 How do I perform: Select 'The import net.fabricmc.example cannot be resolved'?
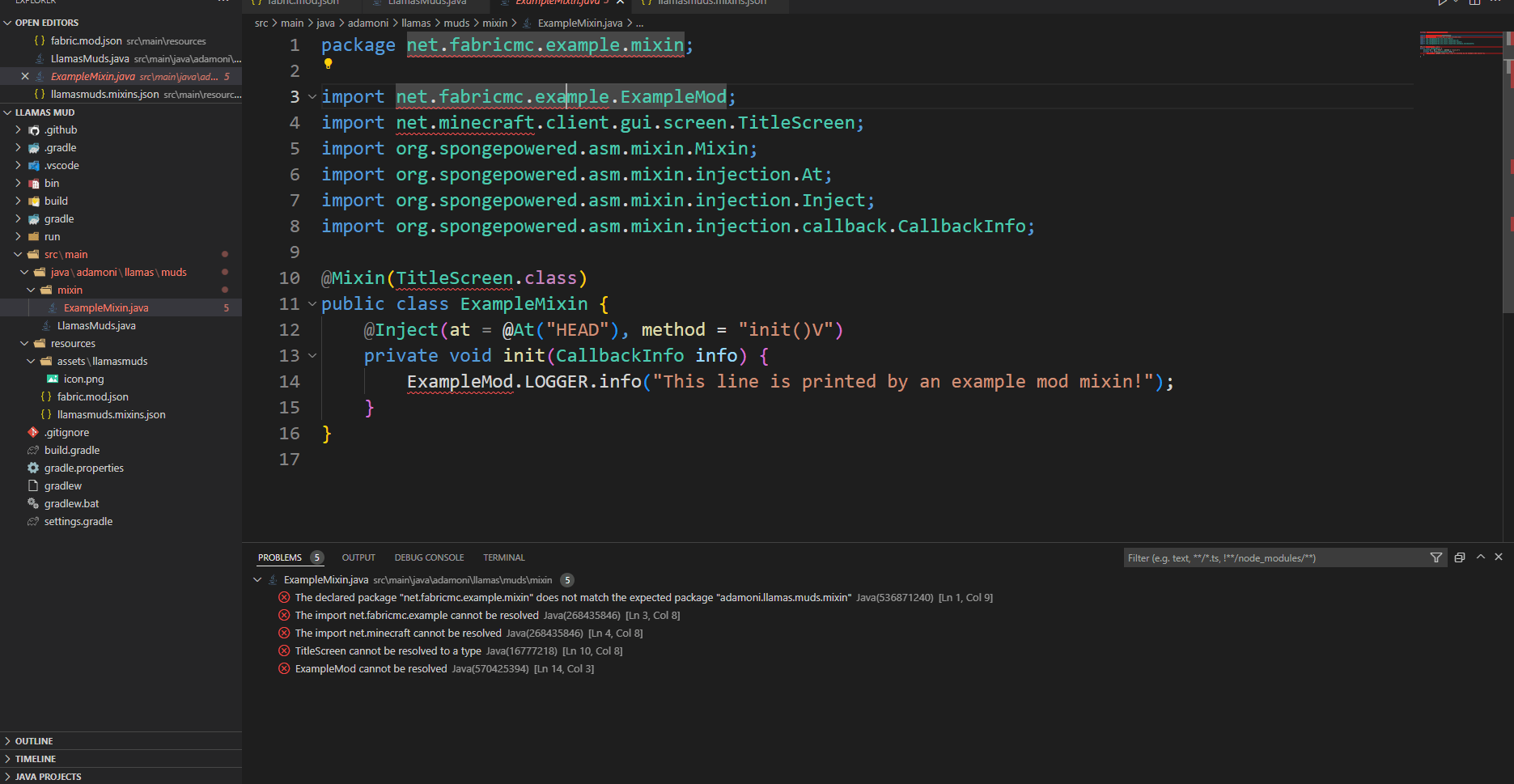coord(417,615)
